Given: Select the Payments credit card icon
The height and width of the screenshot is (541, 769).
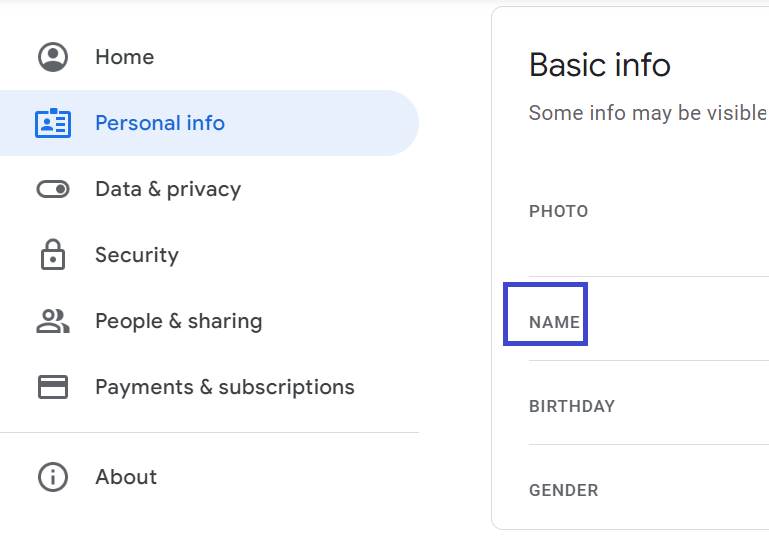Looking at the screenshot, I should click(53, 387).
